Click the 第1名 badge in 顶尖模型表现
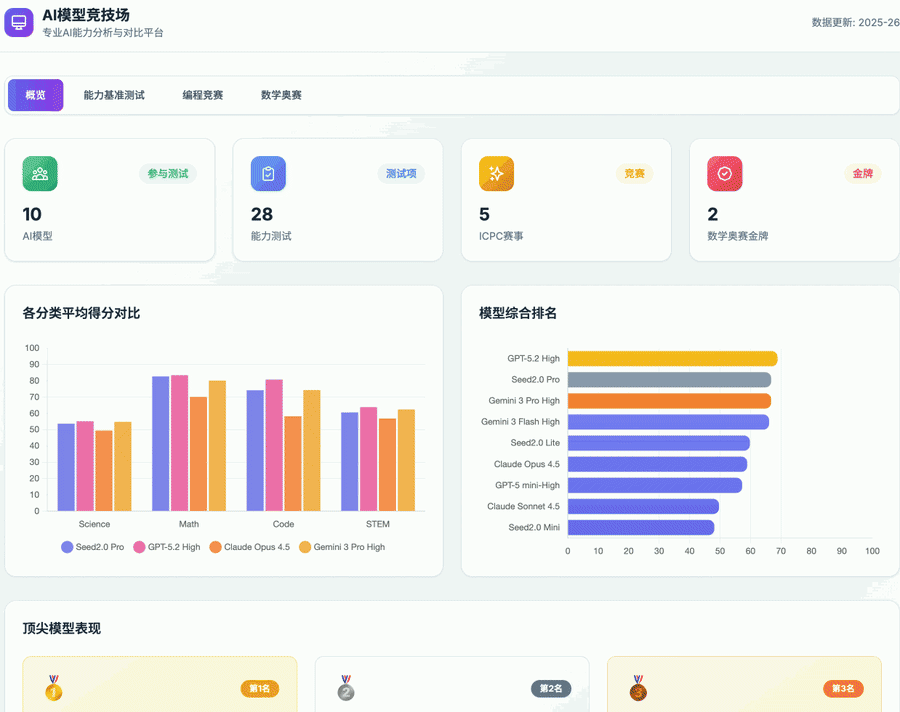900x712 pixels. (x=260, y=689)
